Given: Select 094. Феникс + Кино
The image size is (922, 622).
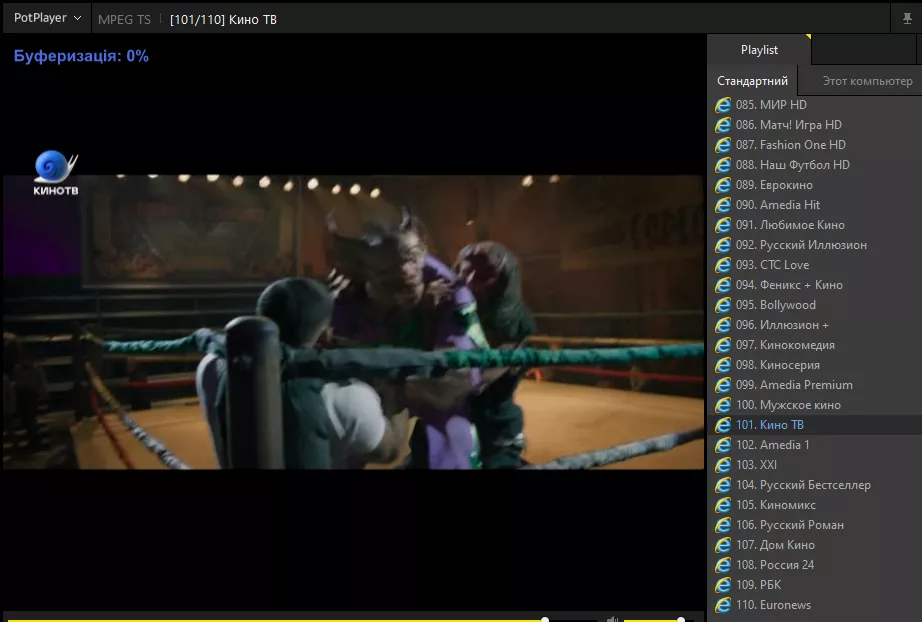Looking at the screenshot, I should pyautogui.click(x=815, y=285).
